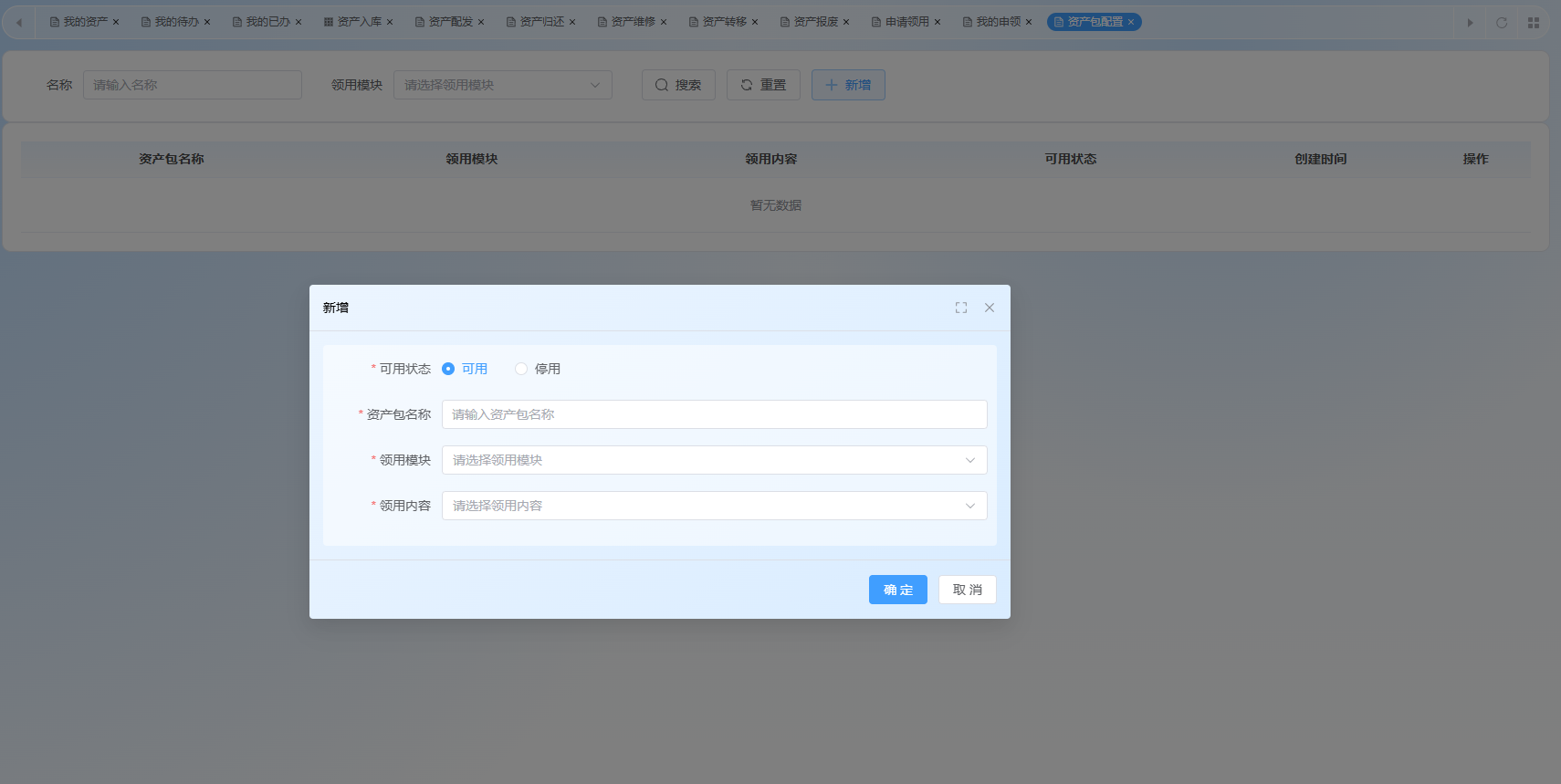
Task: Click the 领用模块 column header
Action: 472,159
